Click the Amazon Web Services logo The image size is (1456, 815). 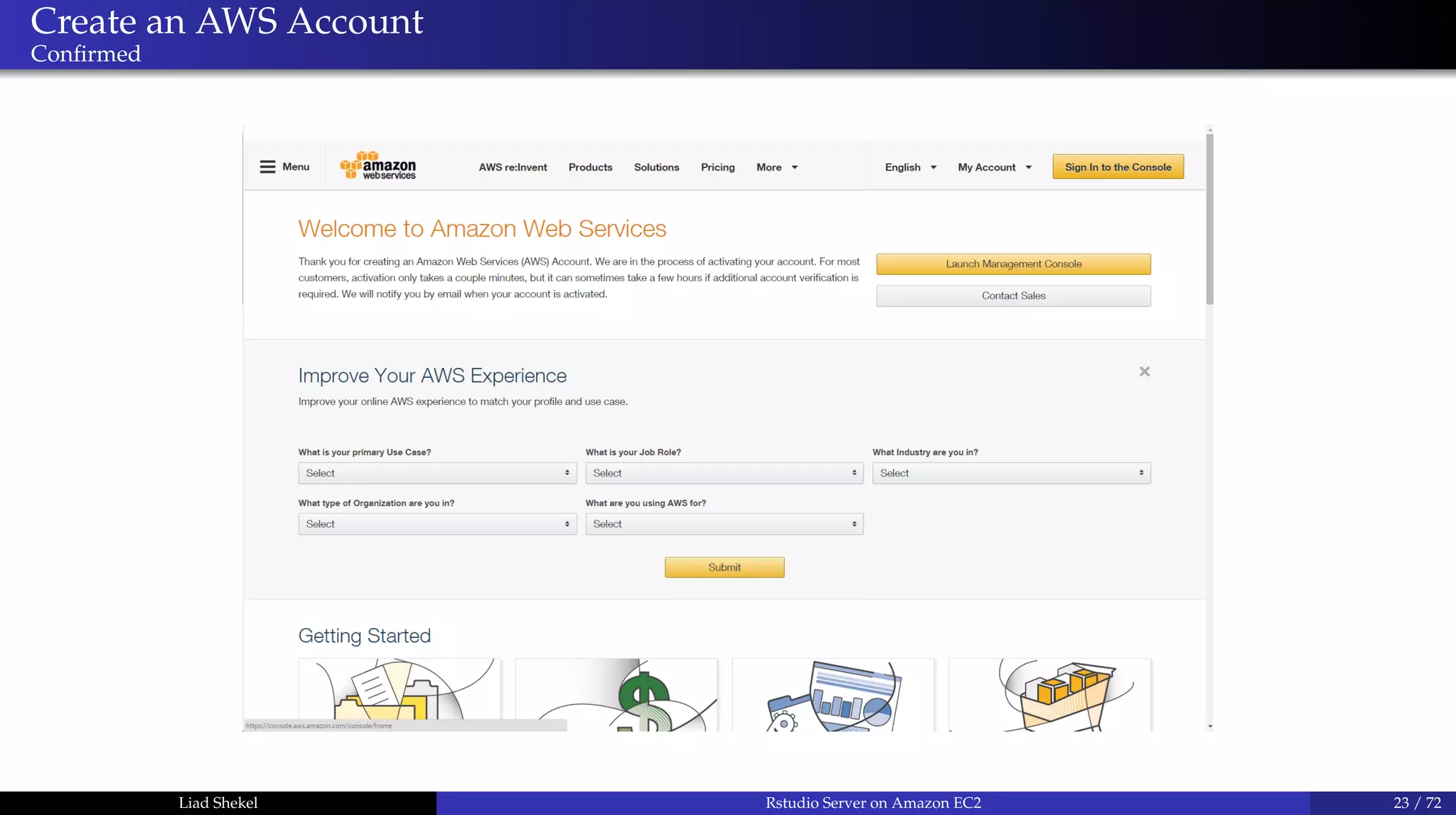click(x=378, y=166)
